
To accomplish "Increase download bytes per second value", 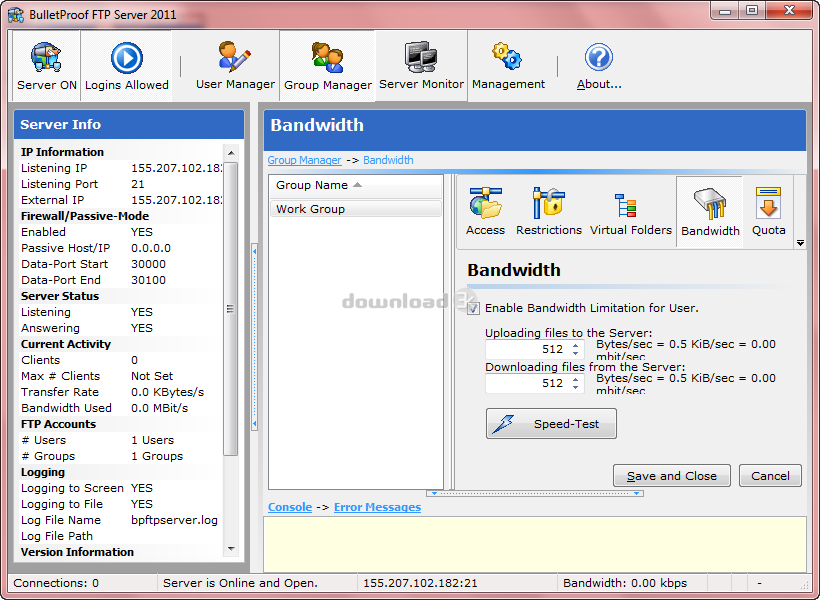I will click(576, 379).
